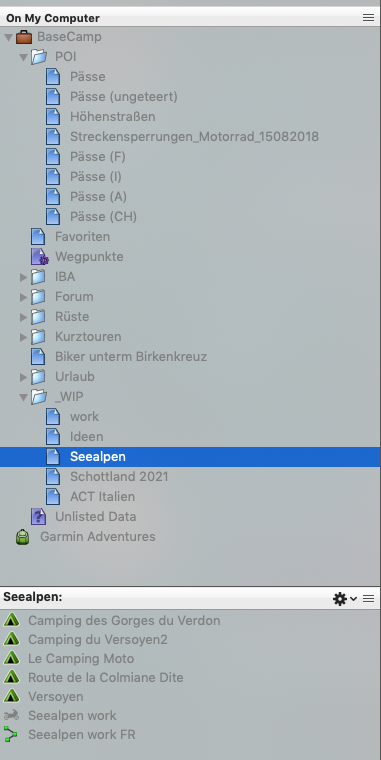
Task: Select the Biker unterm Birkenkreuz list
Action: 131,357
